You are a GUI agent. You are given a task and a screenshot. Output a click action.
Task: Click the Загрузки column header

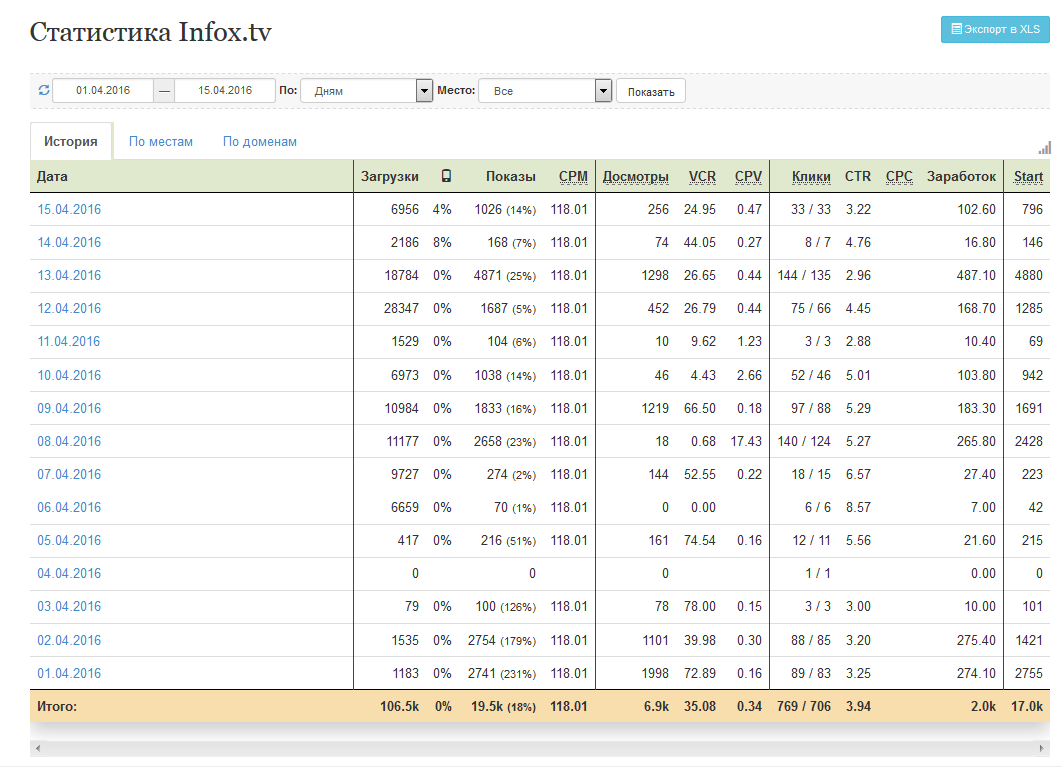(389, 176)
